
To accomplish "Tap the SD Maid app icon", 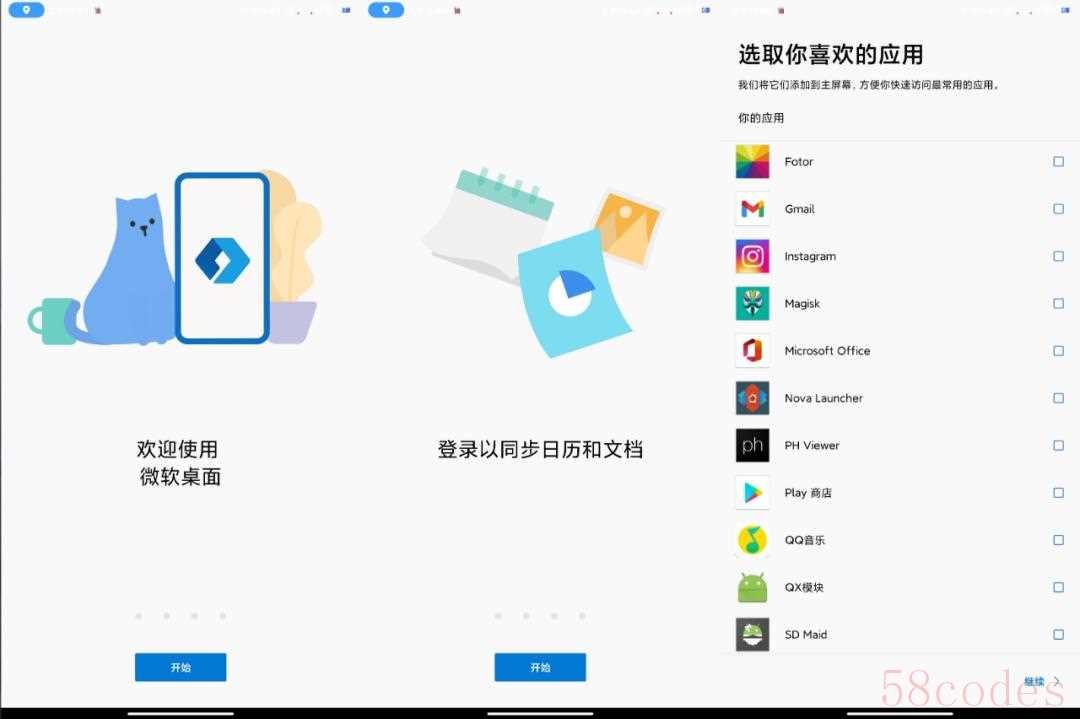I will 752,635.
